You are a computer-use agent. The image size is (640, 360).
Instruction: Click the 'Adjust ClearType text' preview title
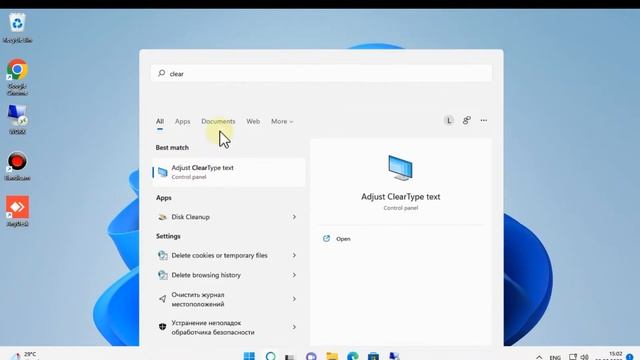point(400,197)
